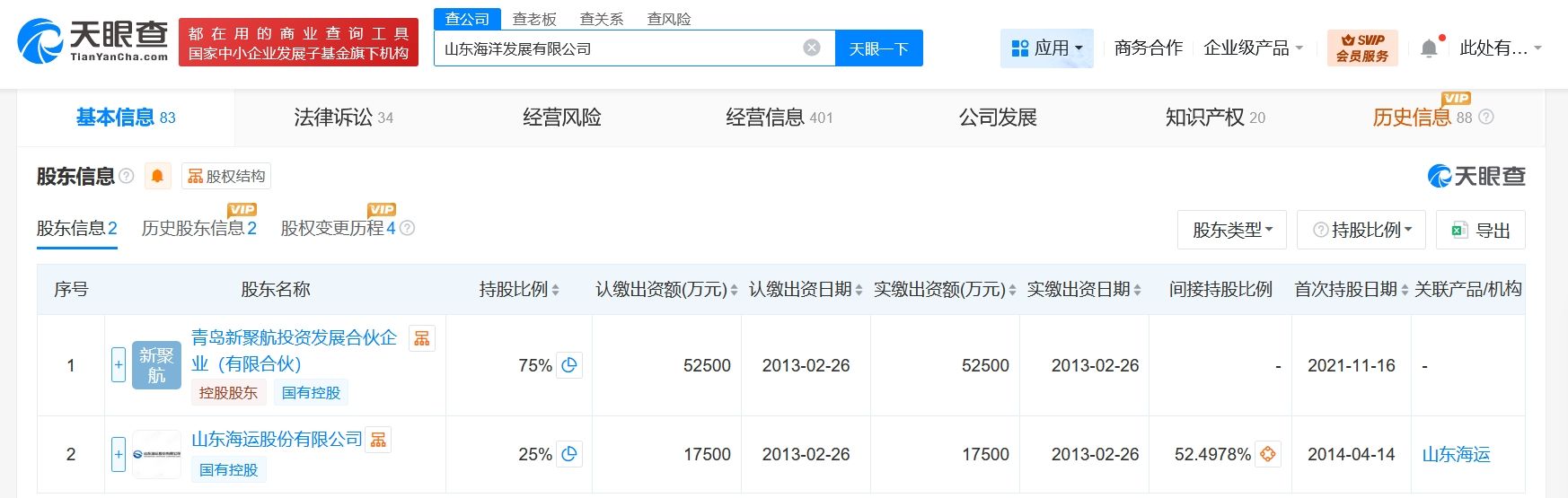Open equity structure icon for 山东海运股份
Screen dimensions: 1568x498
point(379,440)
